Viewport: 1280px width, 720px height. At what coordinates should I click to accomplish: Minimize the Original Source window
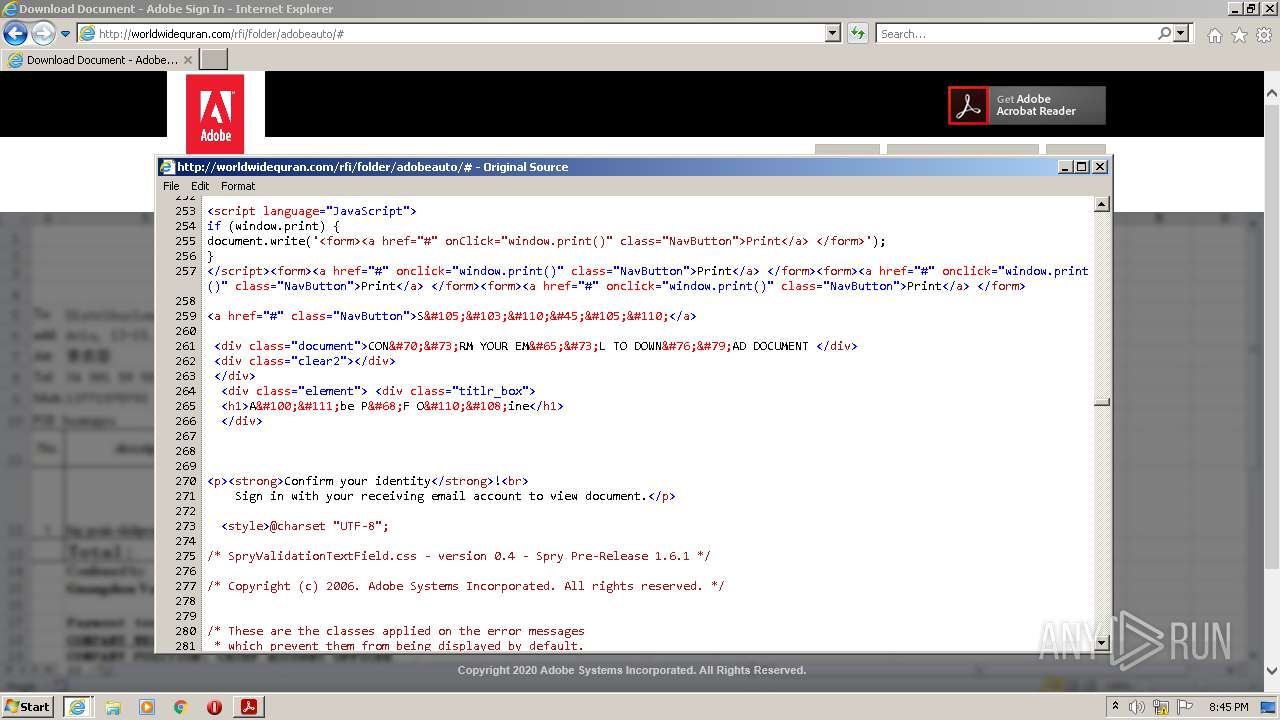[x=1066, y=167]
